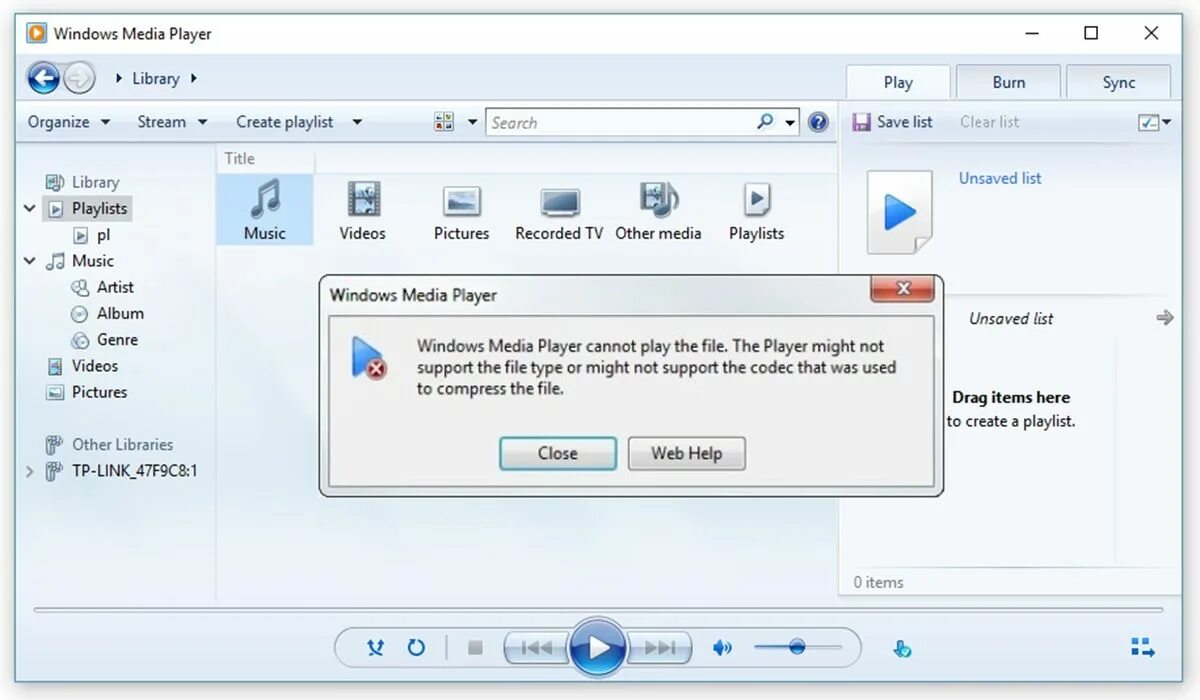This screenshot has width=1200, height=700.
Task: Click the View options icon
Action: tap(444, 122)
